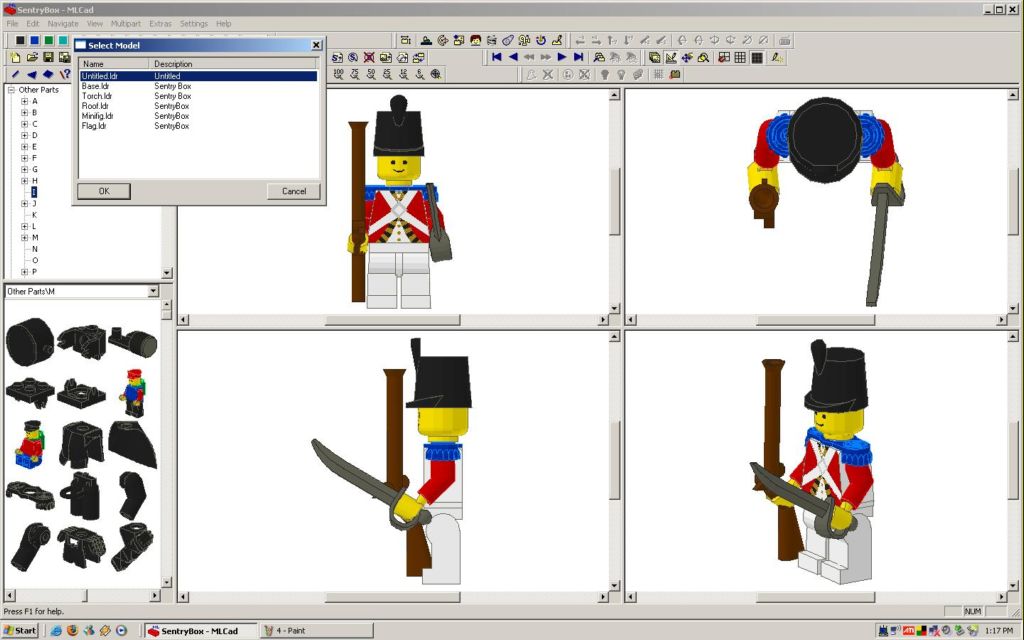Click the line primitive drawing icon
This screenshot has width=1024, height=640.
pos(16,74)
